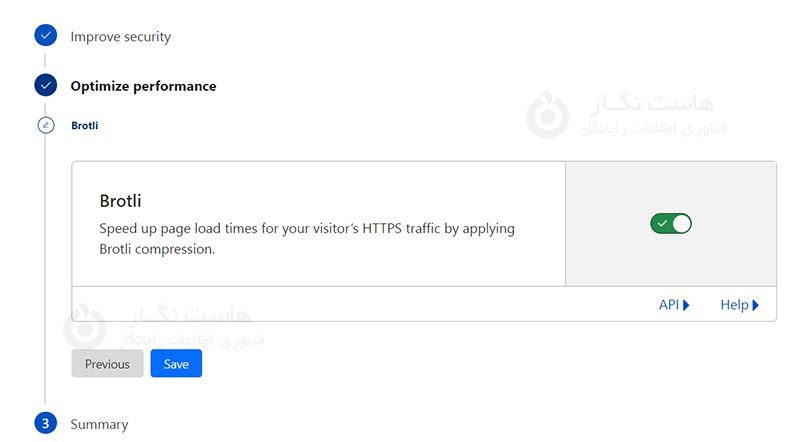
Task: Expand the arrow next to Help
Action: (x=756, y=305)
